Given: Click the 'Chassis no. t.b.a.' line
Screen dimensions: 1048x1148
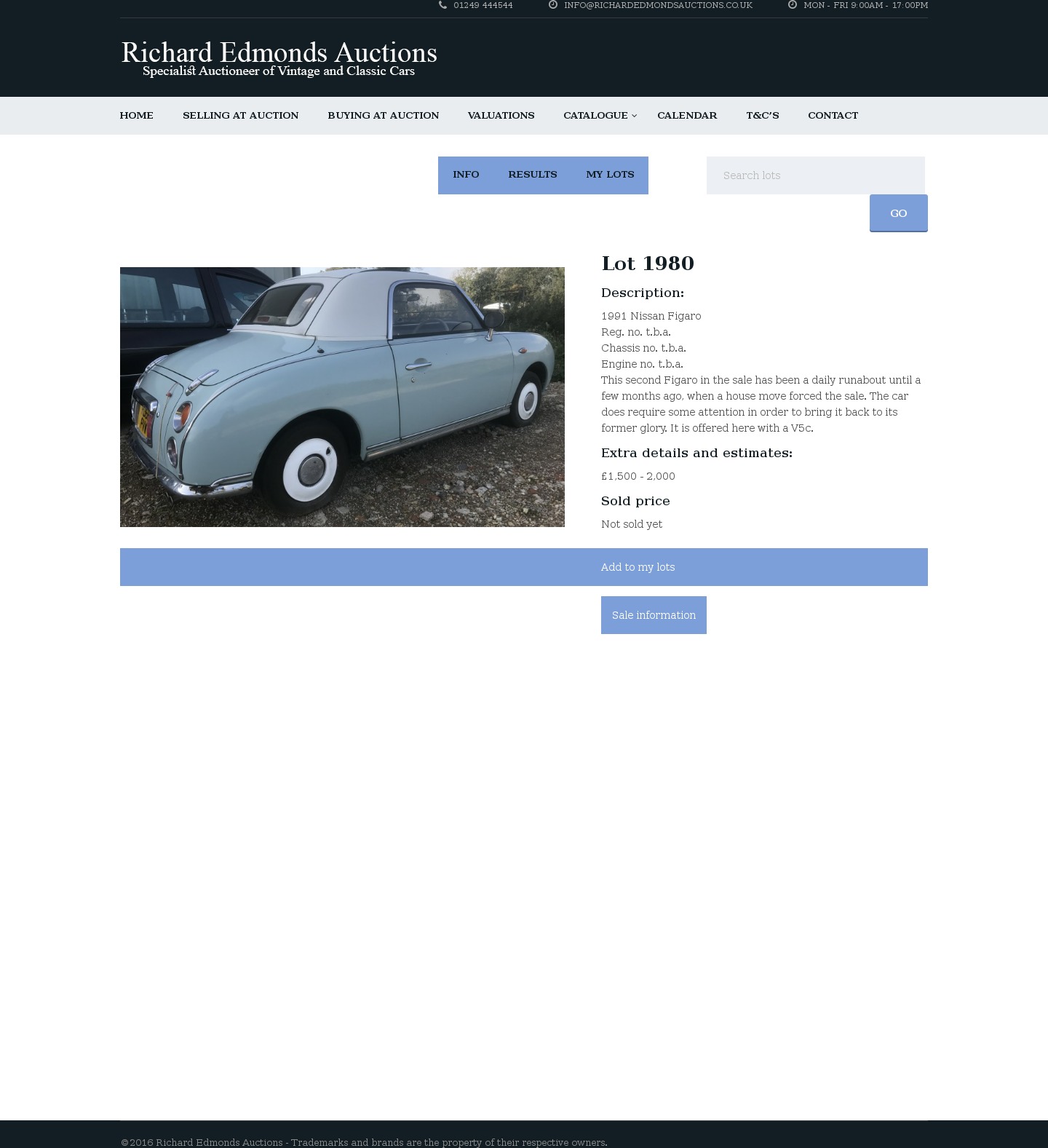Looking at the screenshot, I should (x=643, y=348).
